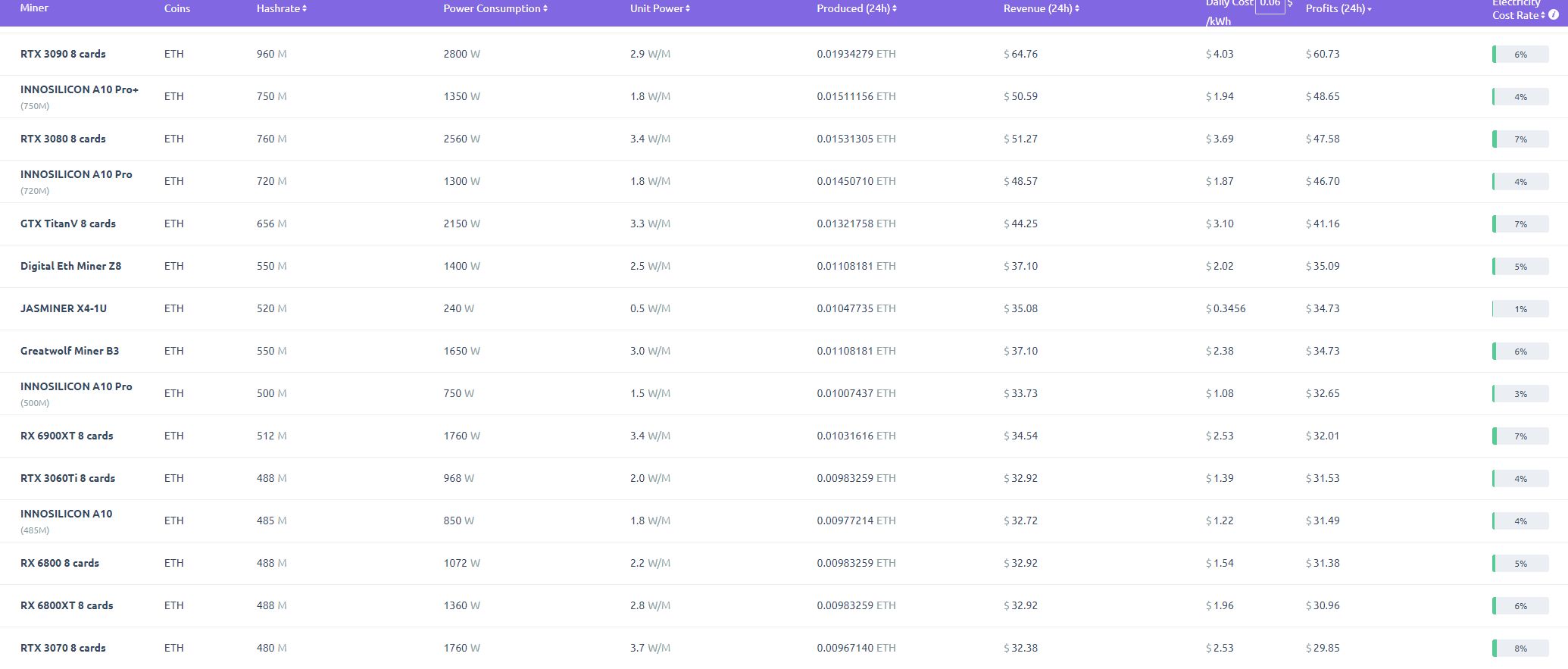
Task: Sort by Electricity Cost Rate arrows
Action: pos(1543,15)
